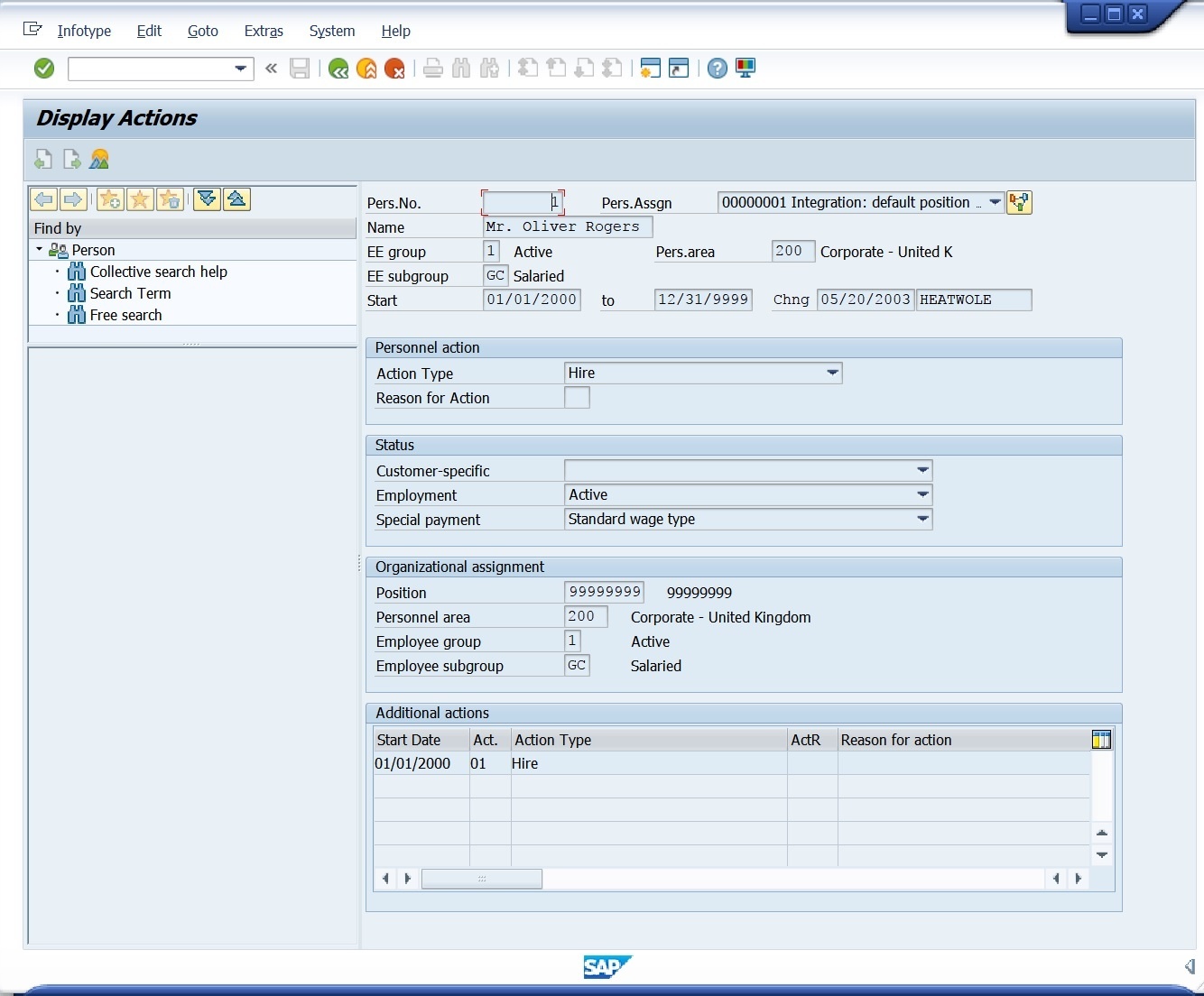Click the overview mountain icon under title
Screen dimensions: 1204x996
(x=99, y=160)
